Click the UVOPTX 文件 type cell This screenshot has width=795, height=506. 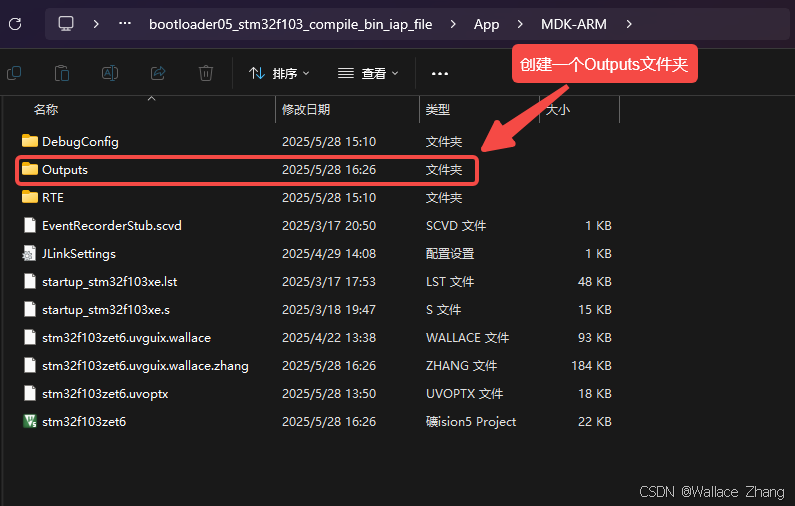pyautogui.click(x=464, y=393)
